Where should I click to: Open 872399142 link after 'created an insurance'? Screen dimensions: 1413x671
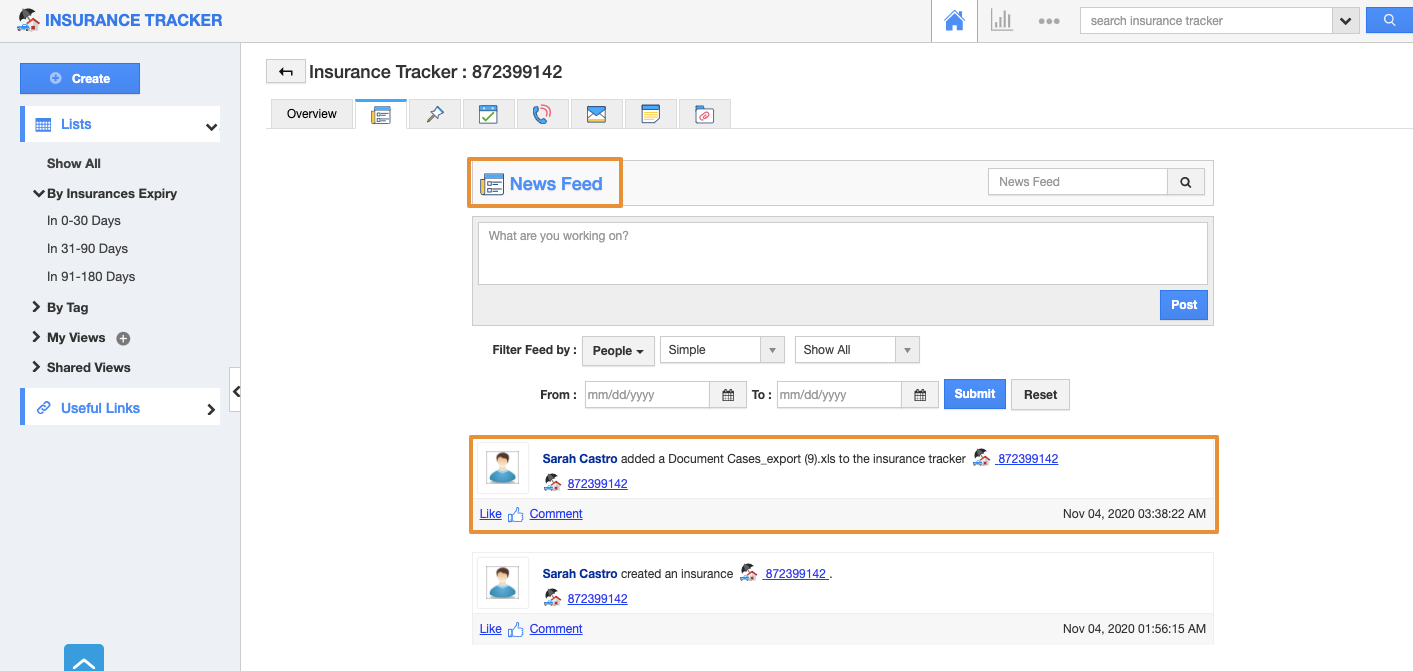click(x=796, y=574)
